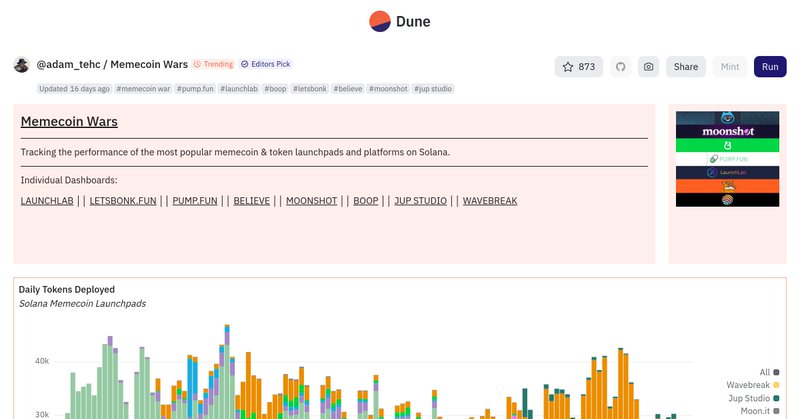
Task: Open the PUMP.FUN dashboard link
Action: [x=195, y=201]
